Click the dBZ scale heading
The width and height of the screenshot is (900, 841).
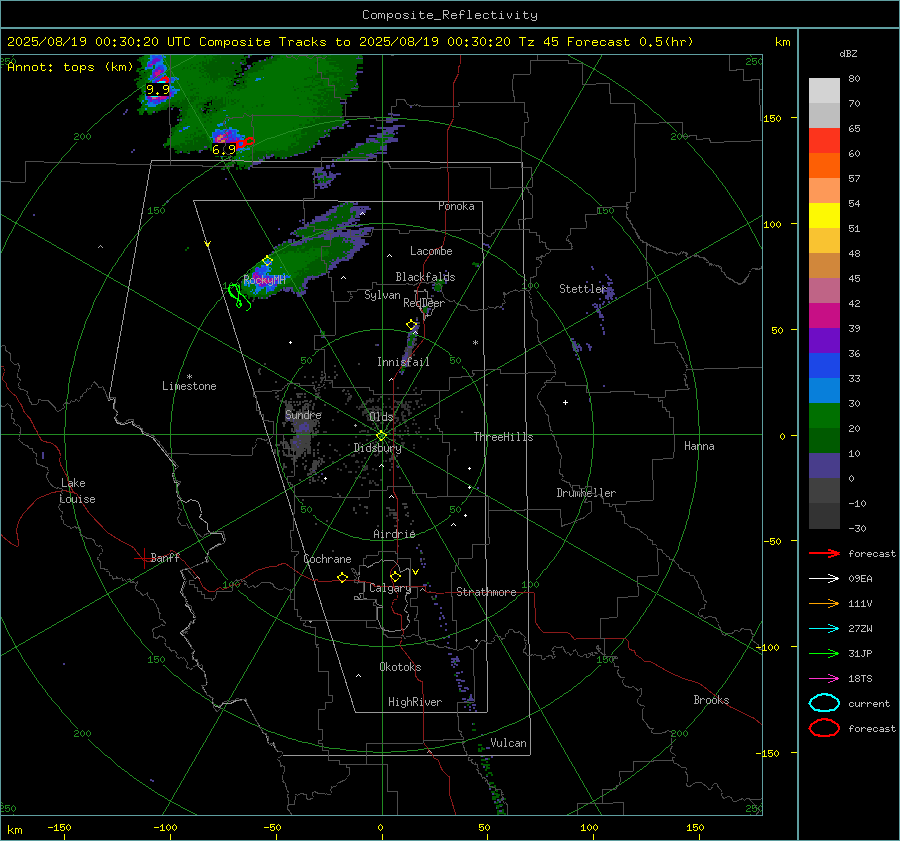848,54
